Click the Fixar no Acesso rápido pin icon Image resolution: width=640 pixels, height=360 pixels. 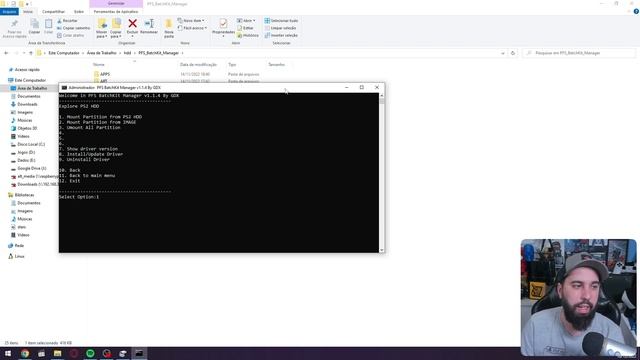[14, 24]
